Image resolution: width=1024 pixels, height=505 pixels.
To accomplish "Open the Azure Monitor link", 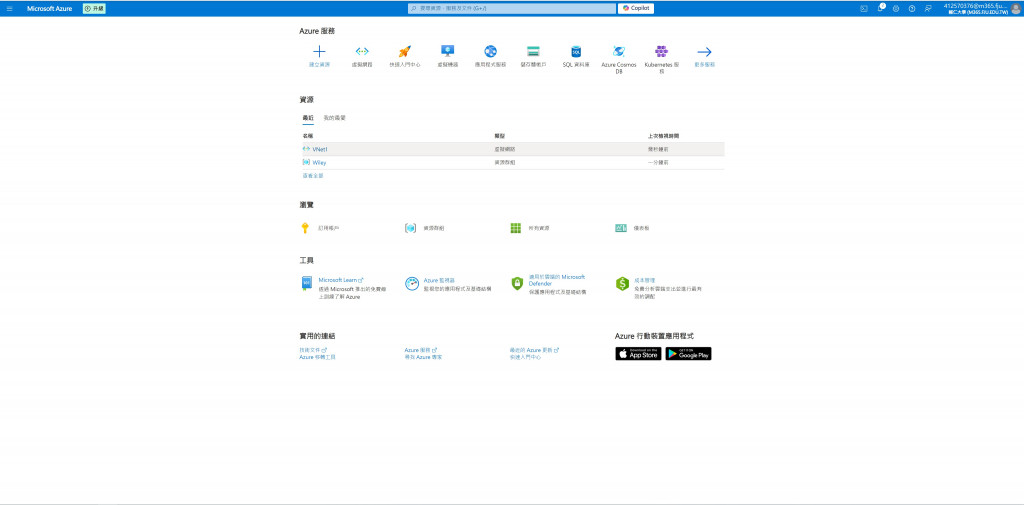I will pyautogui.click(x=439, y=280).
